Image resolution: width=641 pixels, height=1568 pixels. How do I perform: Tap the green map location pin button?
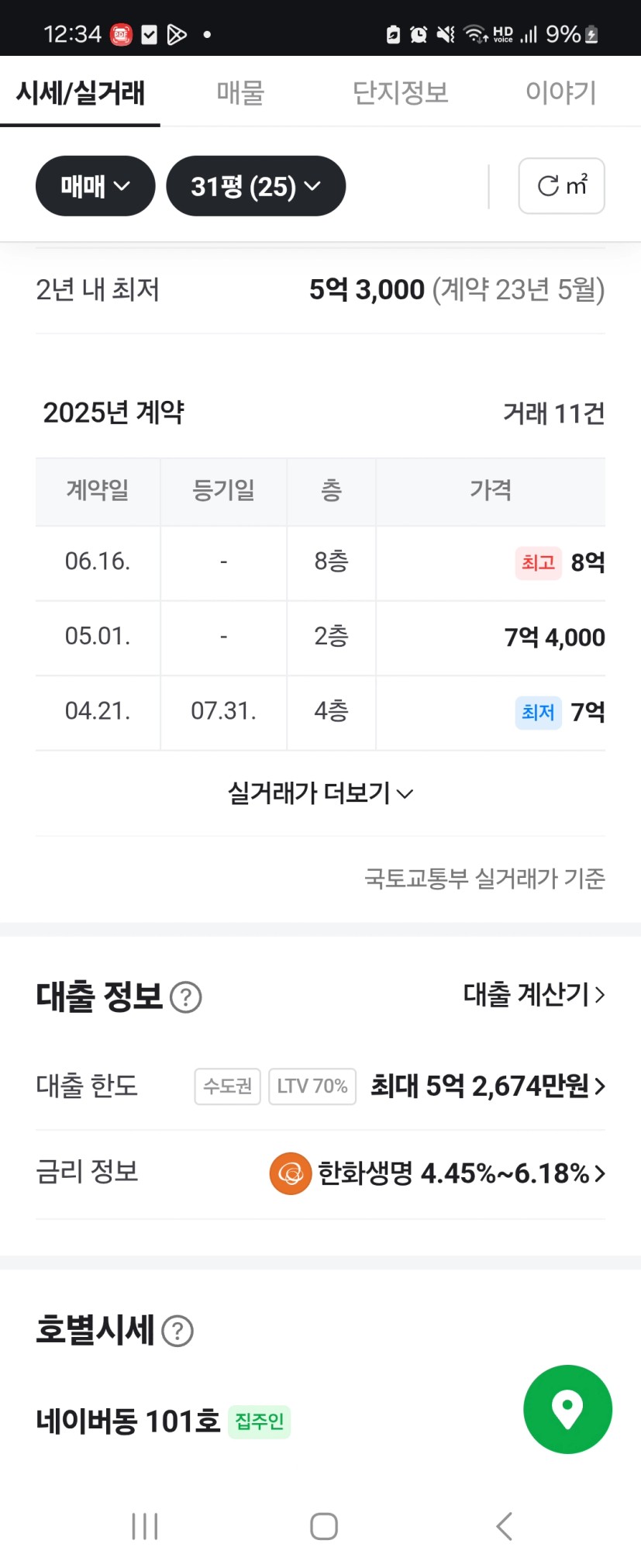point(567,1408)
